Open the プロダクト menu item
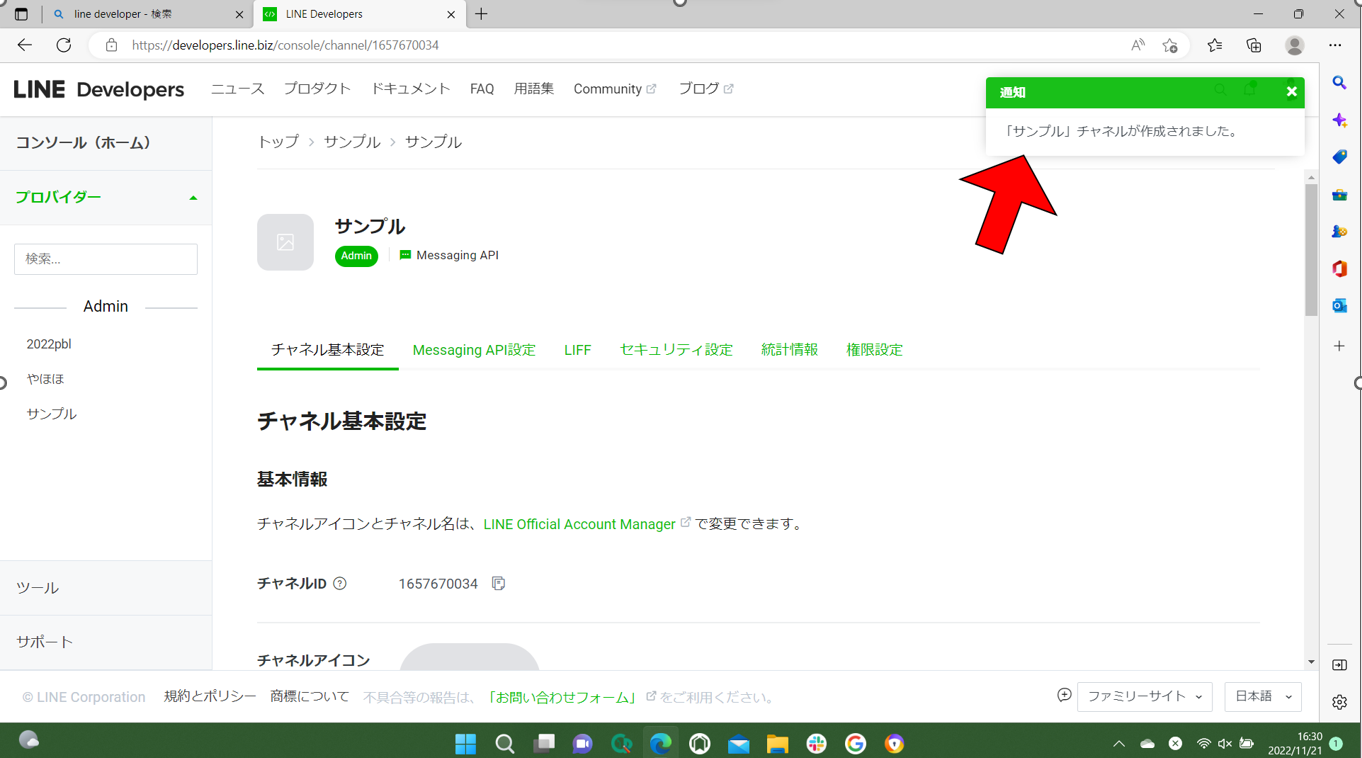1362x758 pixels. tap(317, 89)
